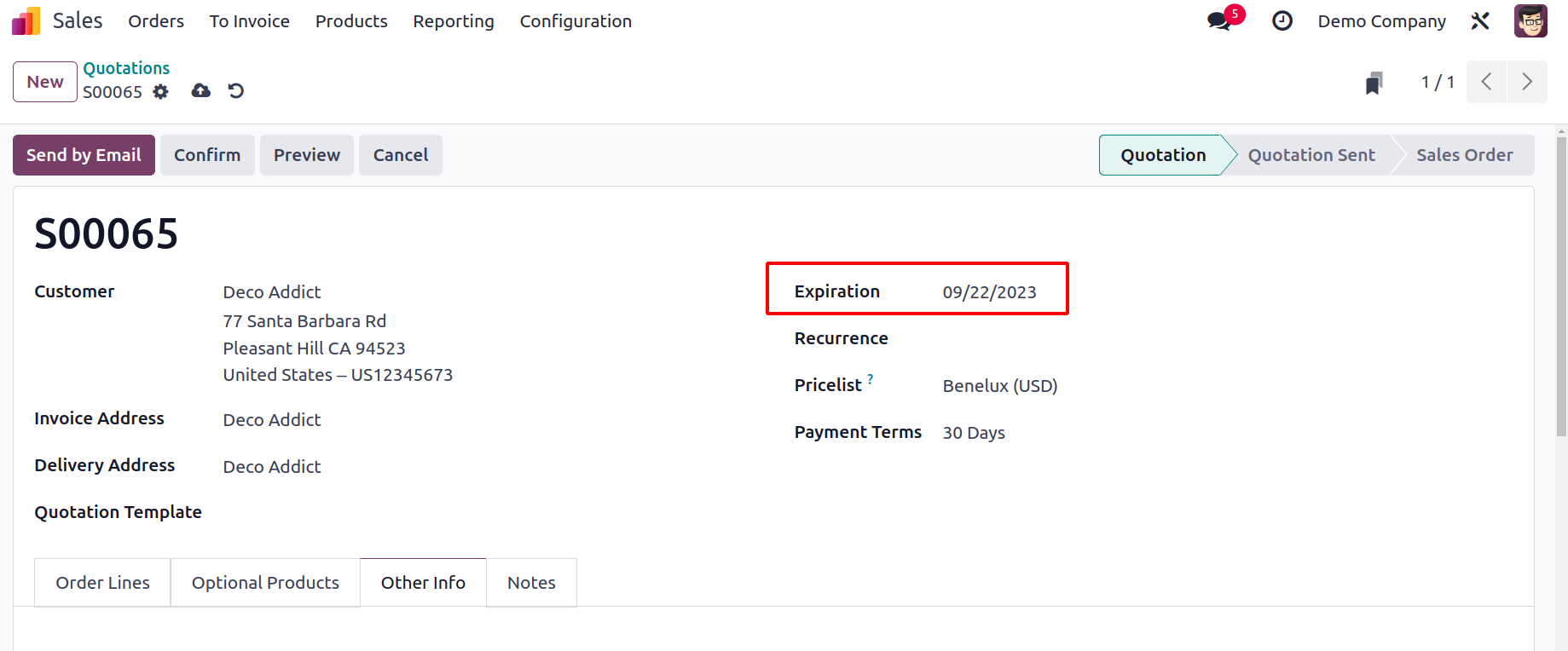Screen dimensions: 1568x651
Task: Switch to the Order Lines tab
Action: pyautogui.click(x=102, y=583)
